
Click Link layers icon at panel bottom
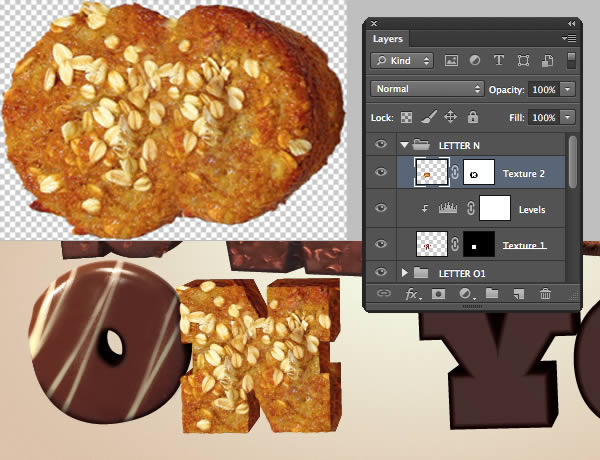coord(383,294)
